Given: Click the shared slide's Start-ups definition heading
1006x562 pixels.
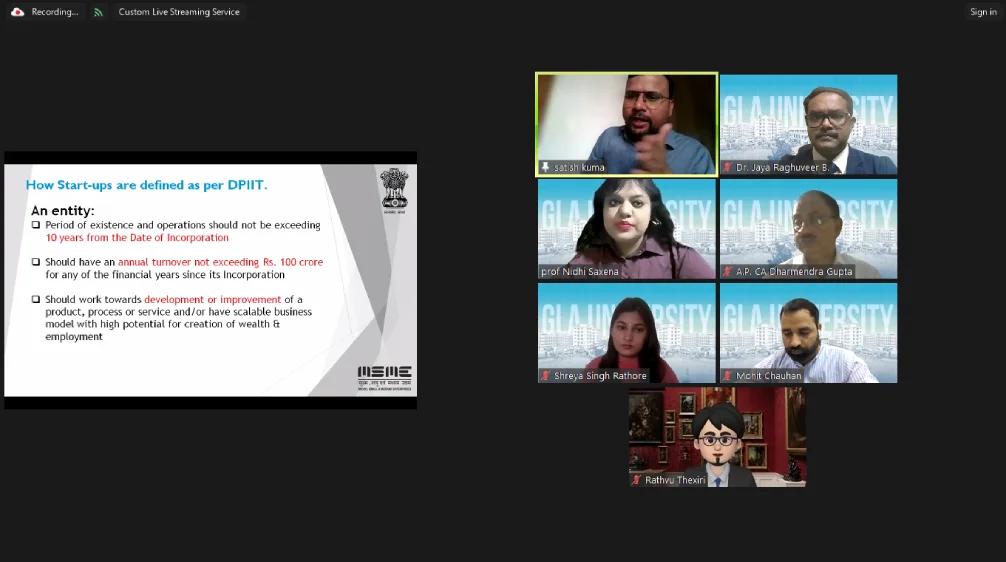Looking at the screenshot, I should click(146, 185).
